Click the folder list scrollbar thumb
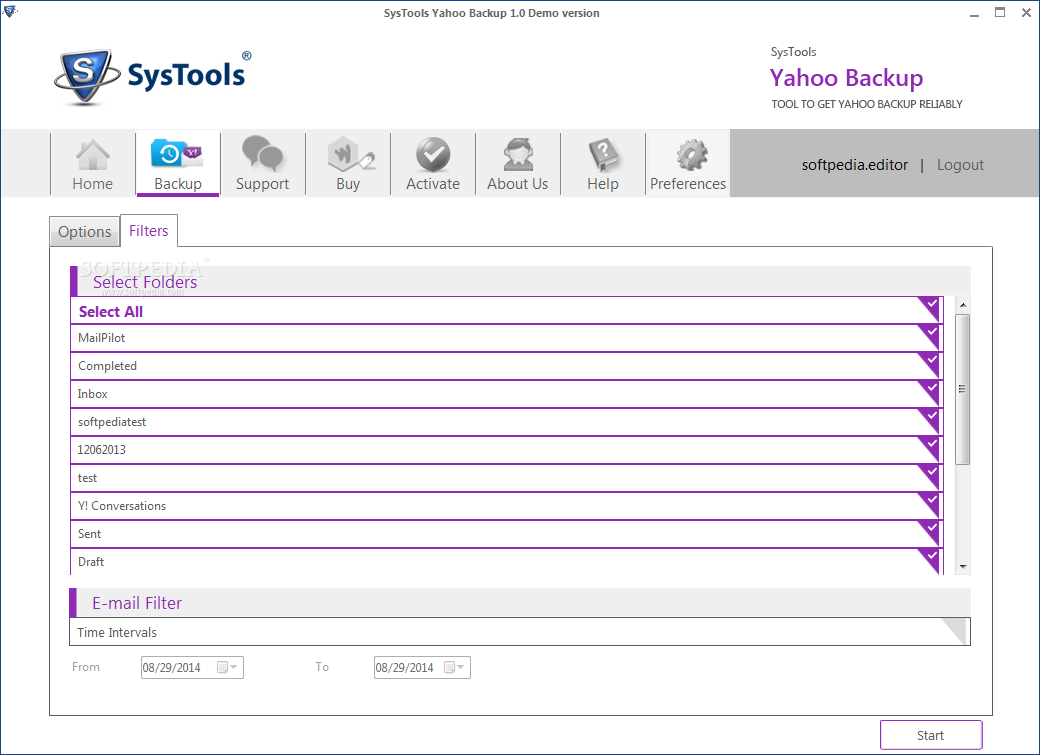This screenshot has height=755, width=1040. pyautogui.click(x=962, y=389)
